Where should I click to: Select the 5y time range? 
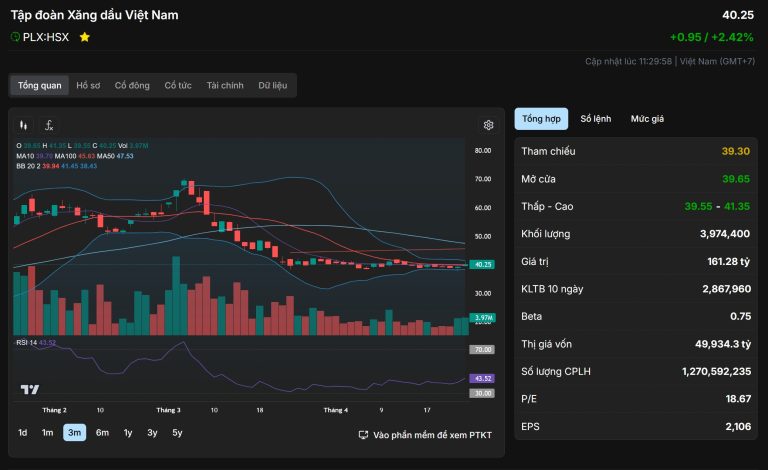(177, 433)
